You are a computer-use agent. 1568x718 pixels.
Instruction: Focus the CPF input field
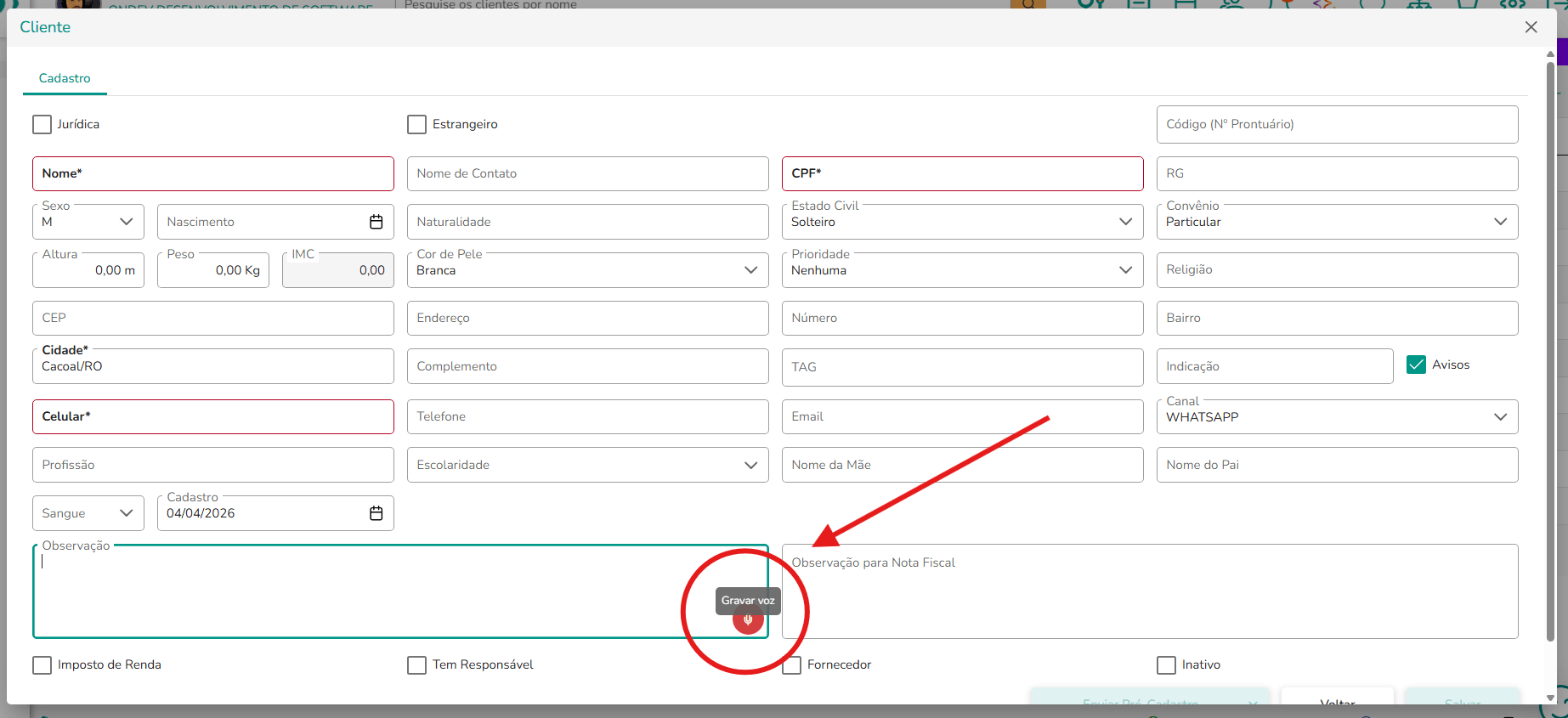coord(962,173)
